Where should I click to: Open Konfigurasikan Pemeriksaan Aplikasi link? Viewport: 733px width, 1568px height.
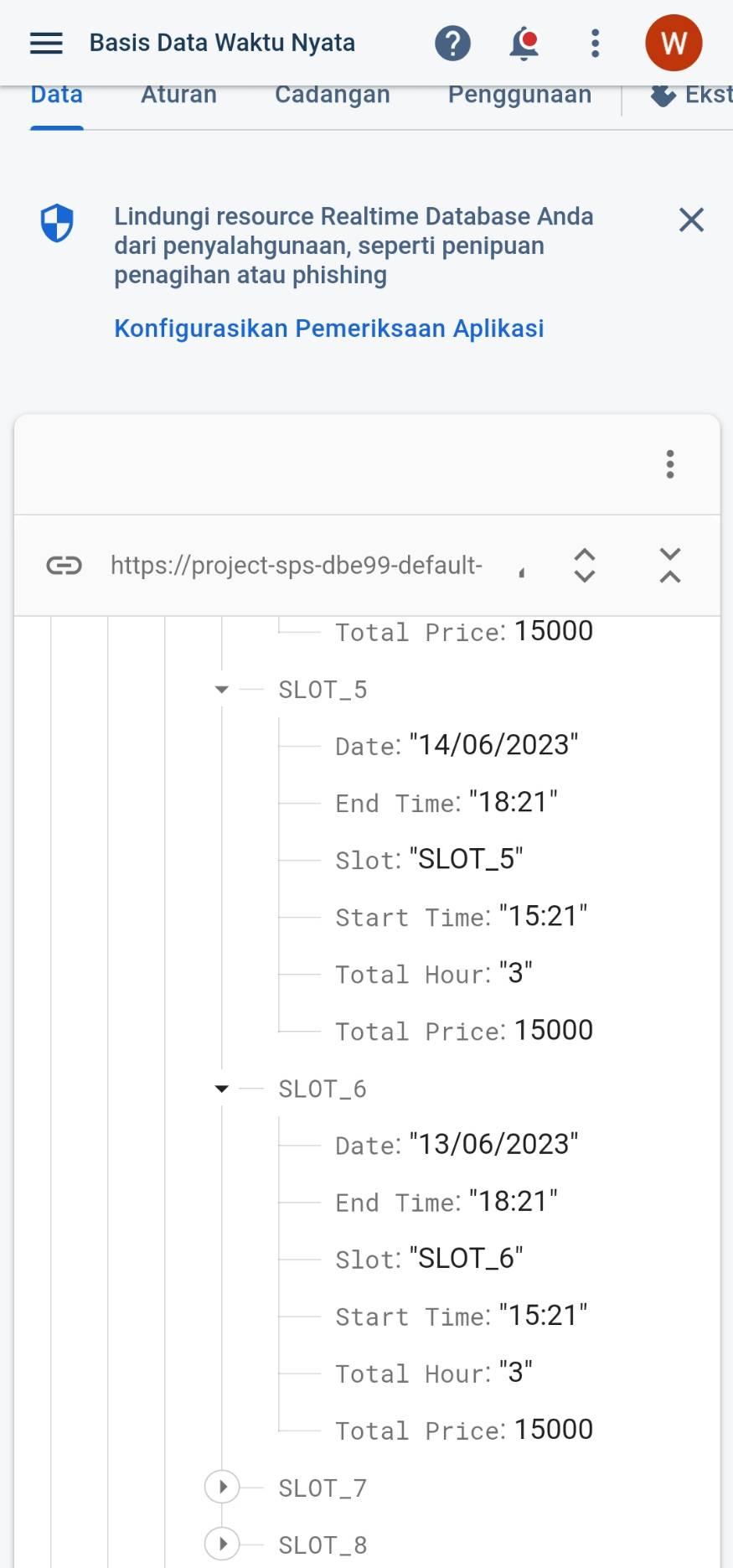tap(328, 329)
